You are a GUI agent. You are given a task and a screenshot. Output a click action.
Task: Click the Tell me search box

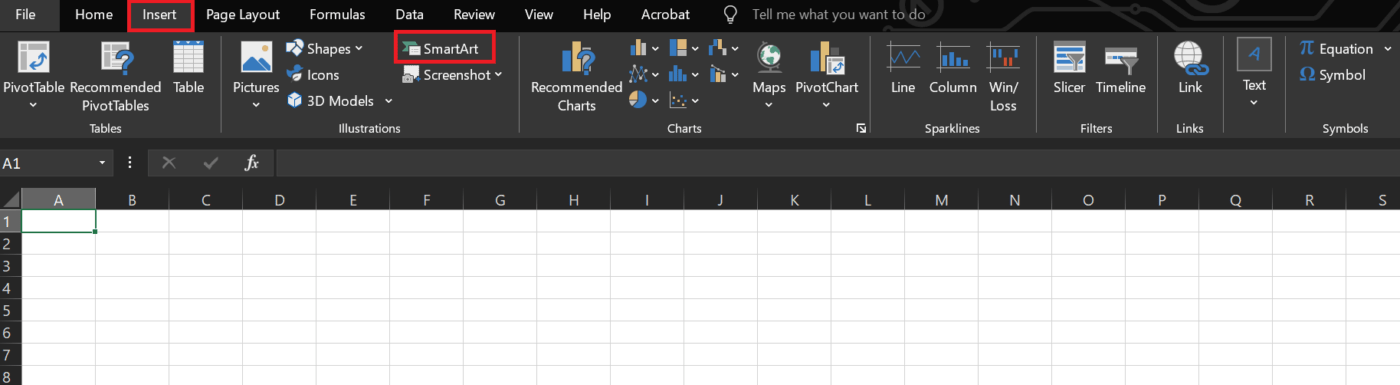coord(838,15)
